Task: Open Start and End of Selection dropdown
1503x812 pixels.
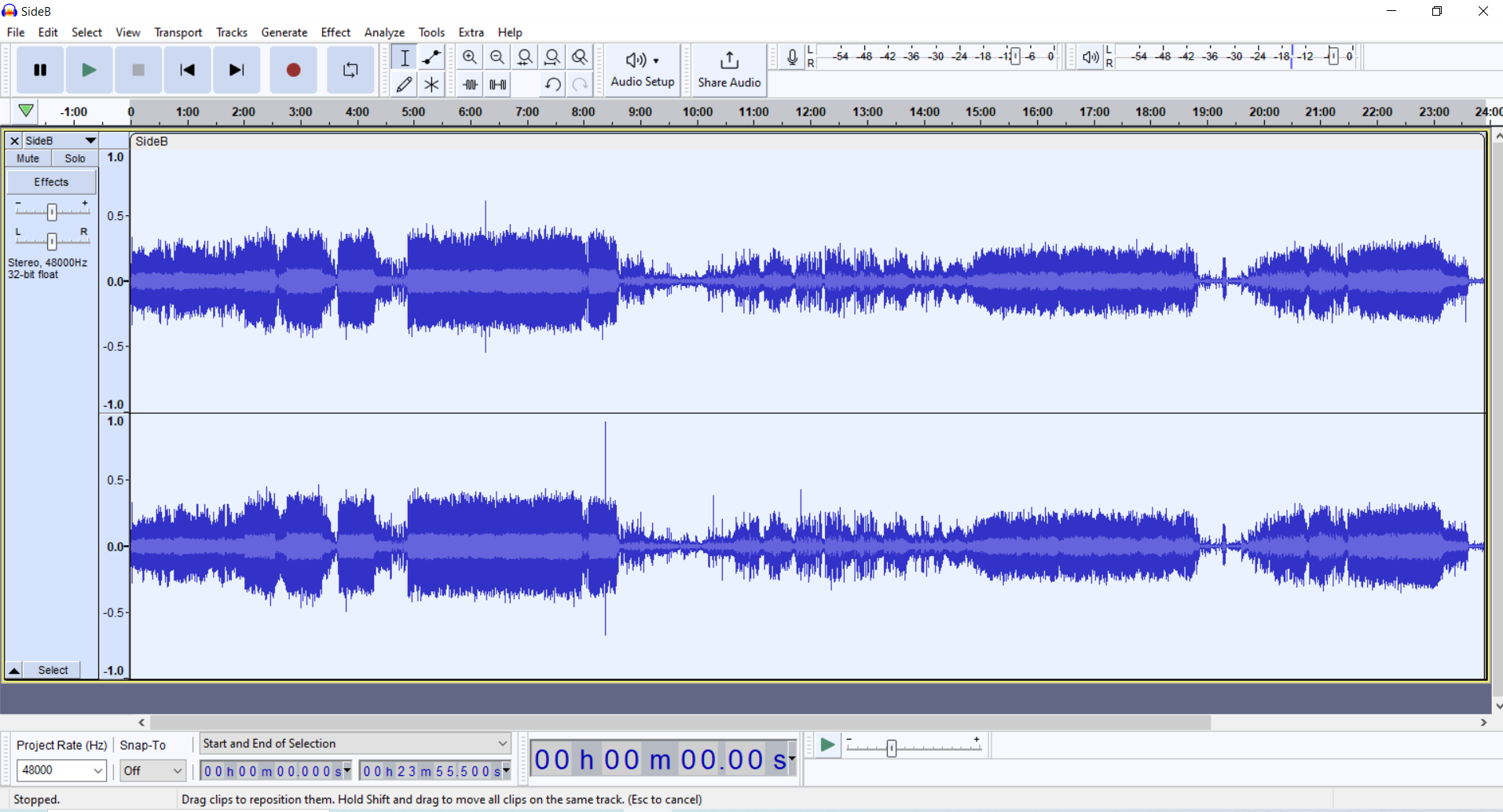Action: coord(355,744)
